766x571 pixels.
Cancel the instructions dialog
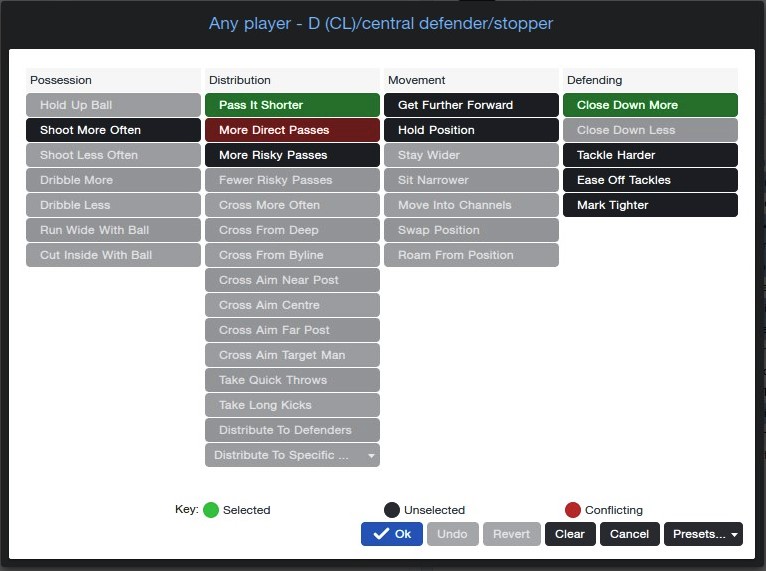click(x=630, y=534)
